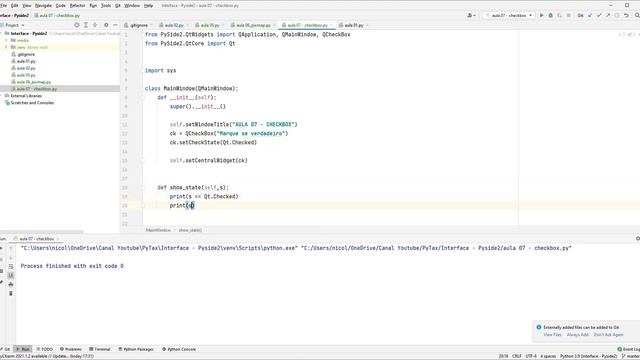Click Don't Ask Again link in notification
Screen dimensions: 640x360
coord(608,335)
